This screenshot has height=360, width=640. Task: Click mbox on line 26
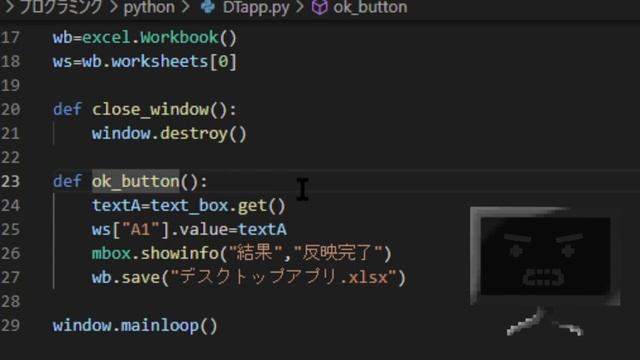pyautogui.click(x=111, y=253)
